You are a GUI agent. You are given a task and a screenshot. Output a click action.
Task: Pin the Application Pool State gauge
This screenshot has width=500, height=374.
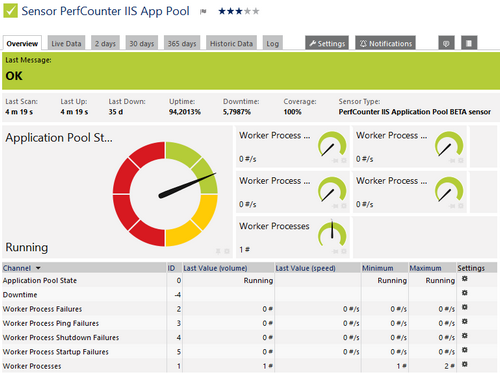pyautogui.click(x=218, y=251)
